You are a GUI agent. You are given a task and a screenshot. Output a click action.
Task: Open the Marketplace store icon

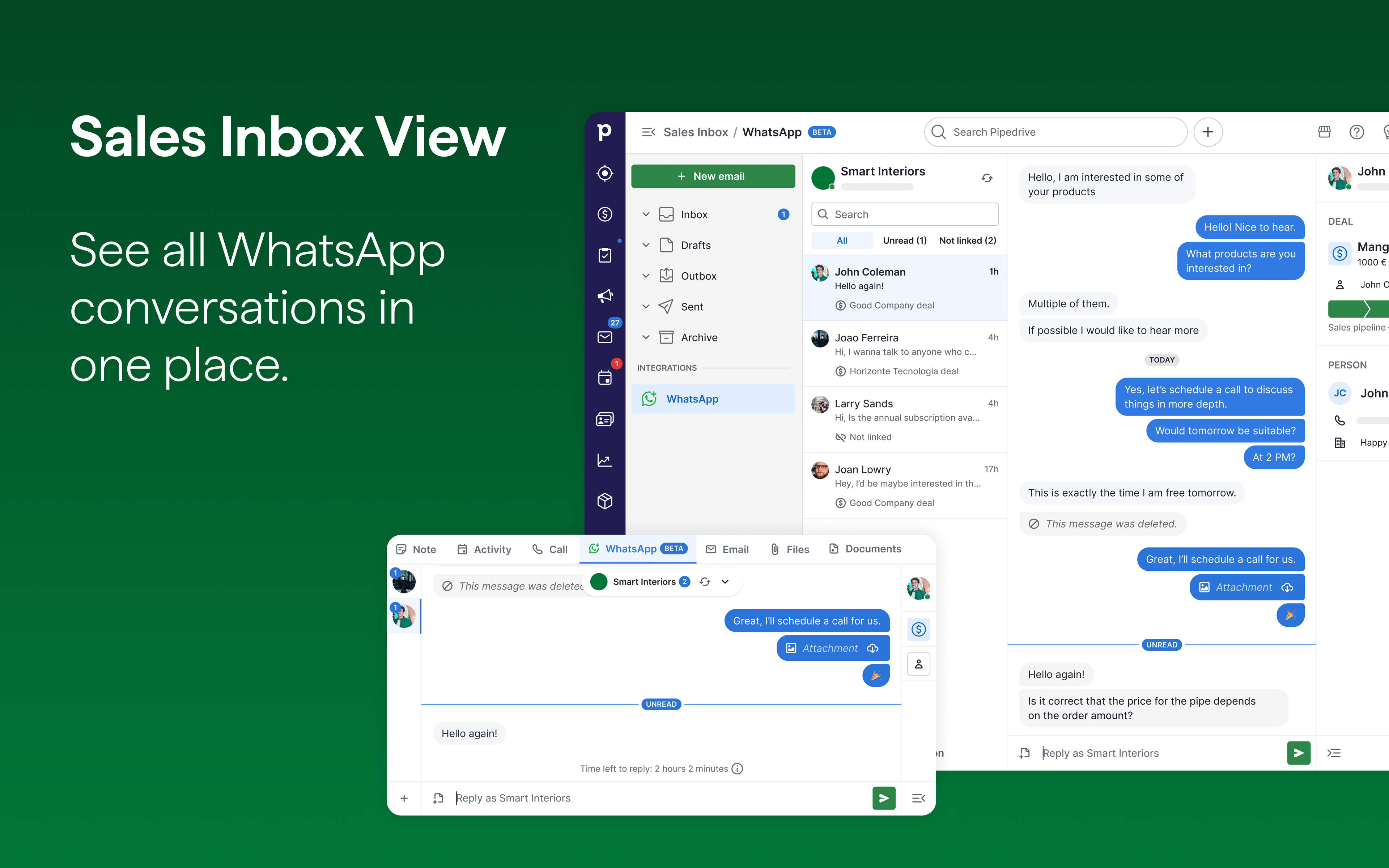[1324, 132]
